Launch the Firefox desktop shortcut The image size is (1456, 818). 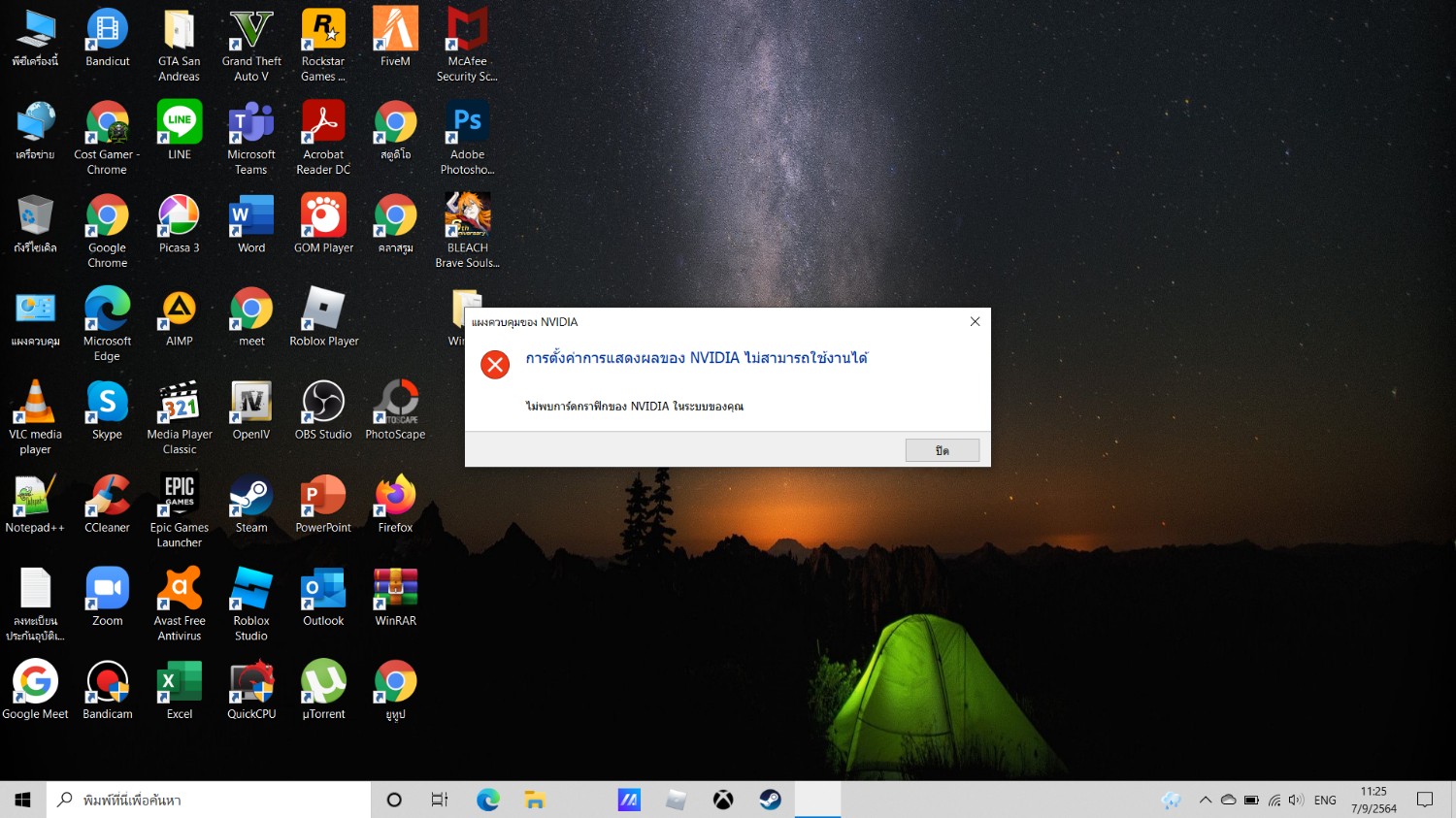coord(395,504)
